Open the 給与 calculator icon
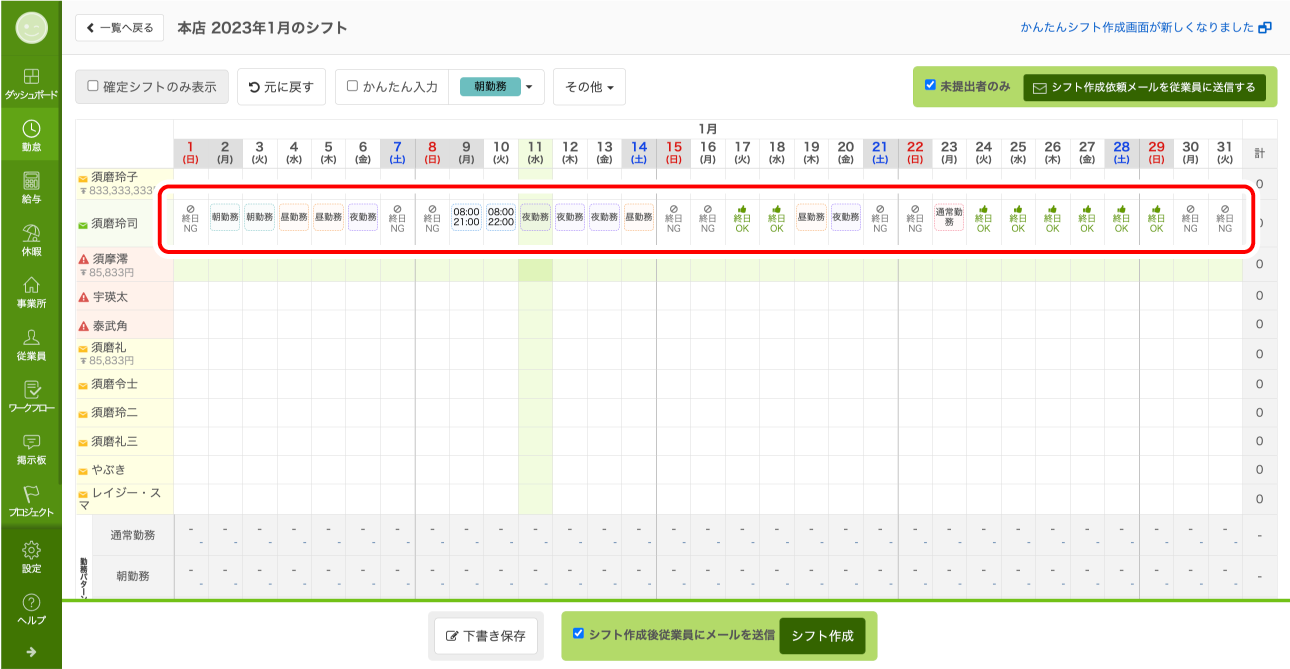This screenshot has height=669, width=1290. tap(31, 182)
